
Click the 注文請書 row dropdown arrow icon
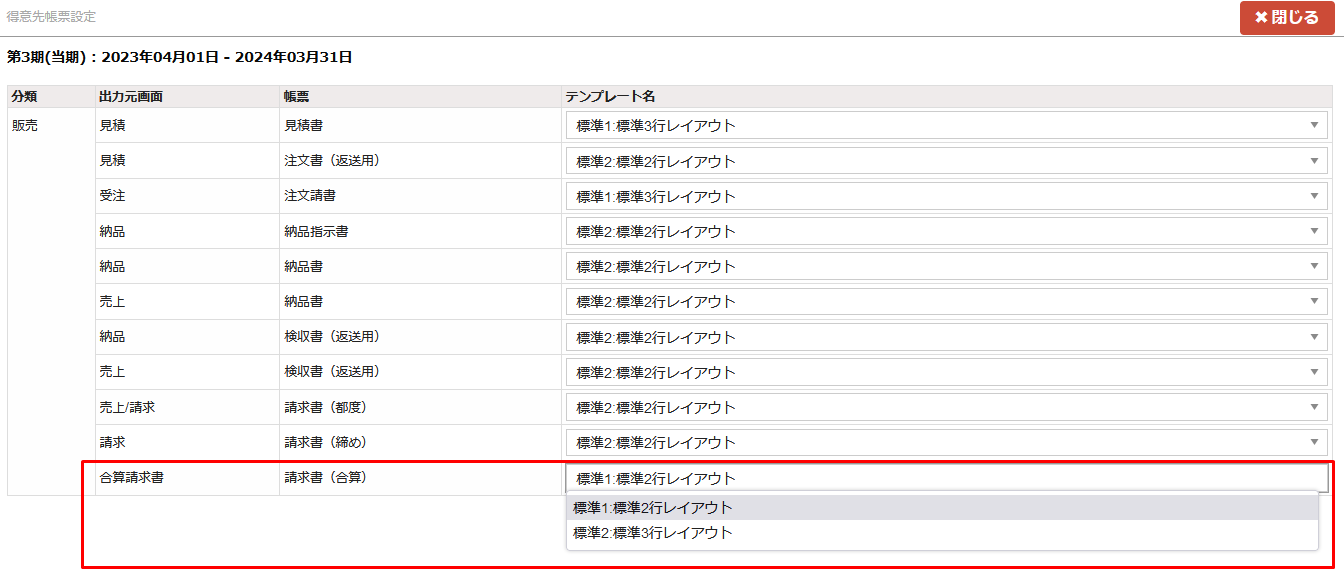click(x=1314, y=196)
